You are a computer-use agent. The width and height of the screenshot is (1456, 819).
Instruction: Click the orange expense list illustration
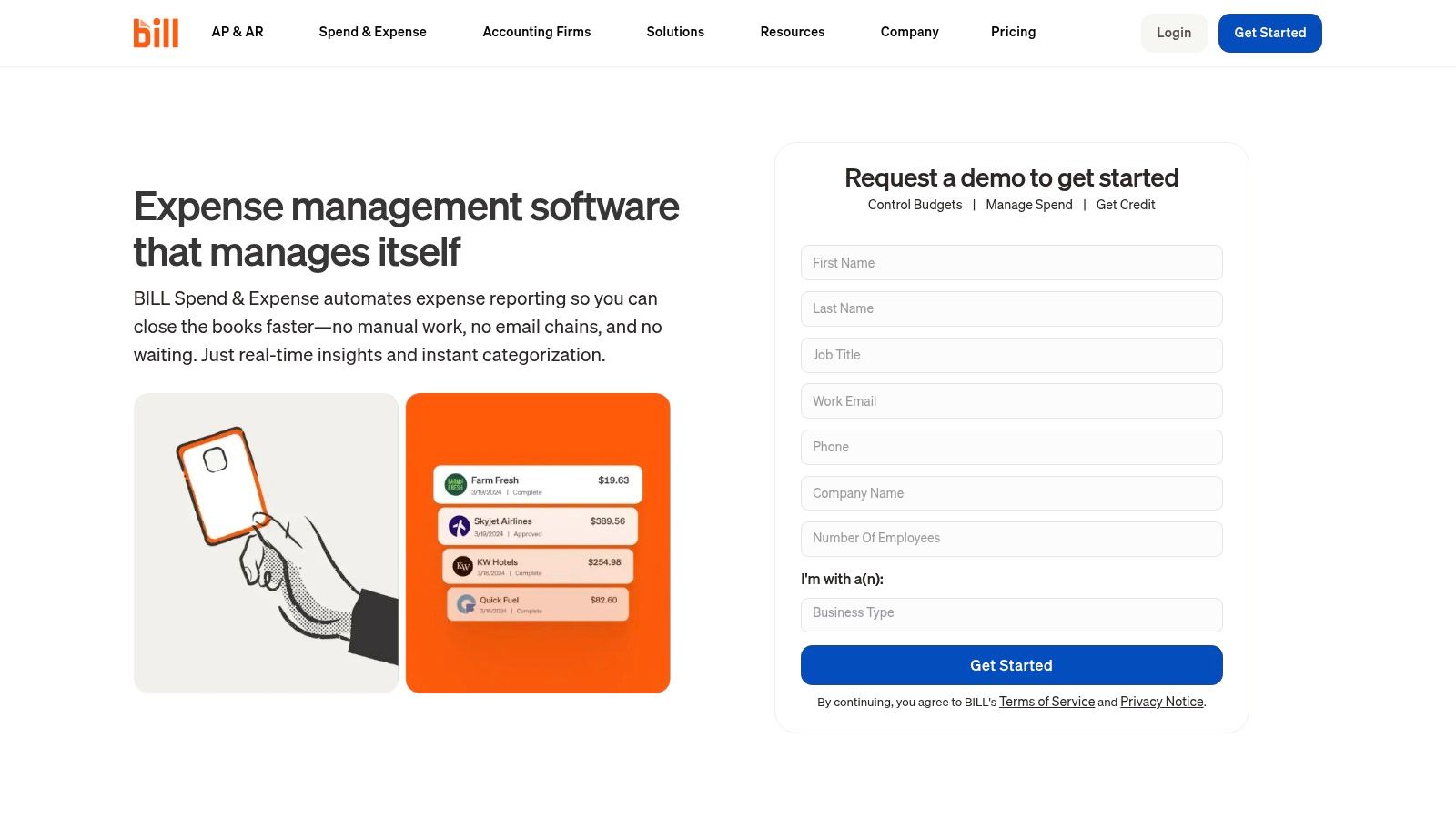538,543
